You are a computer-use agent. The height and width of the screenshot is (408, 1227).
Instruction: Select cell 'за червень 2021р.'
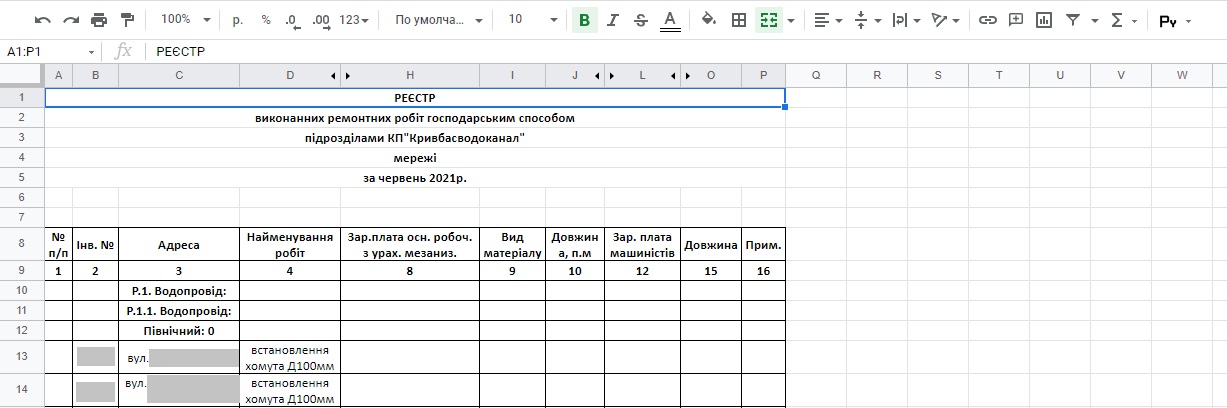tap(415, 178)
